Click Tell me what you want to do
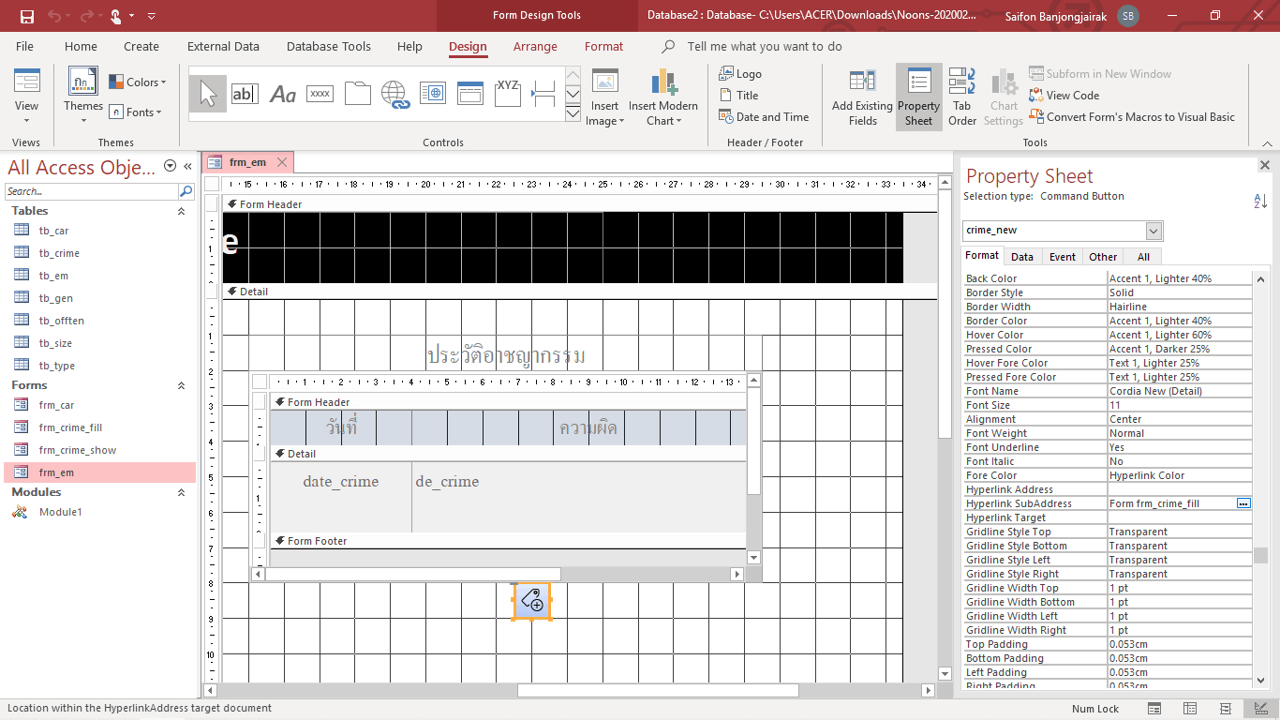The image size is (1280, 720). [764, 46]
